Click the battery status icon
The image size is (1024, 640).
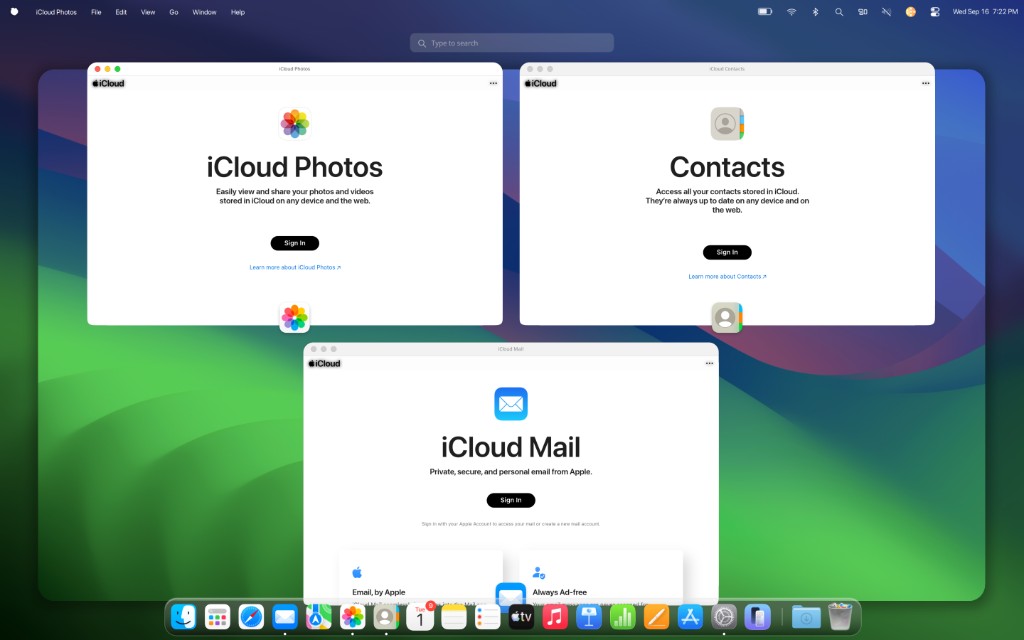pos(765,12)
